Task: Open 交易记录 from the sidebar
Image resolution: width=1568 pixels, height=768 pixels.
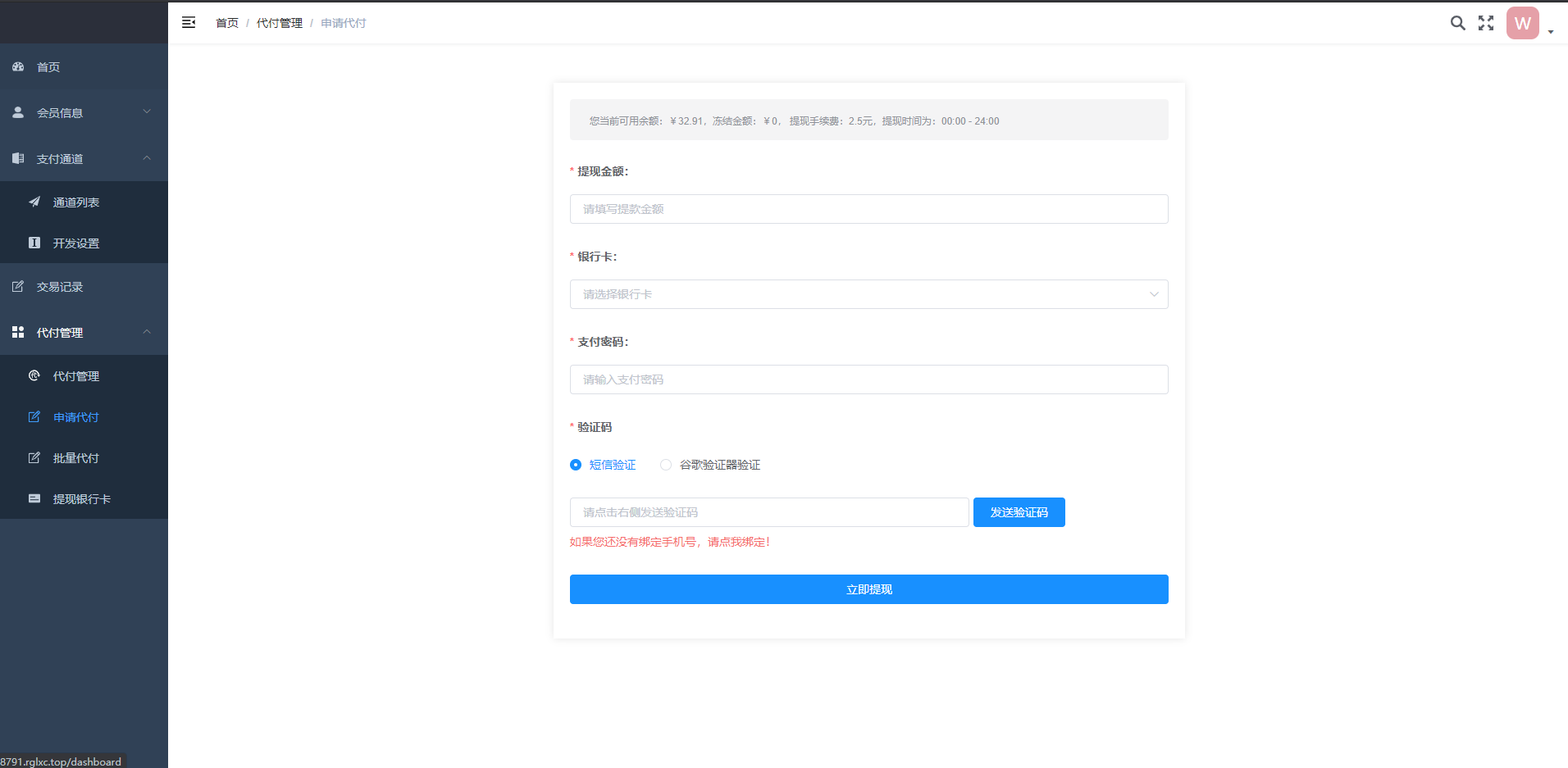Action: pos(60,287)
